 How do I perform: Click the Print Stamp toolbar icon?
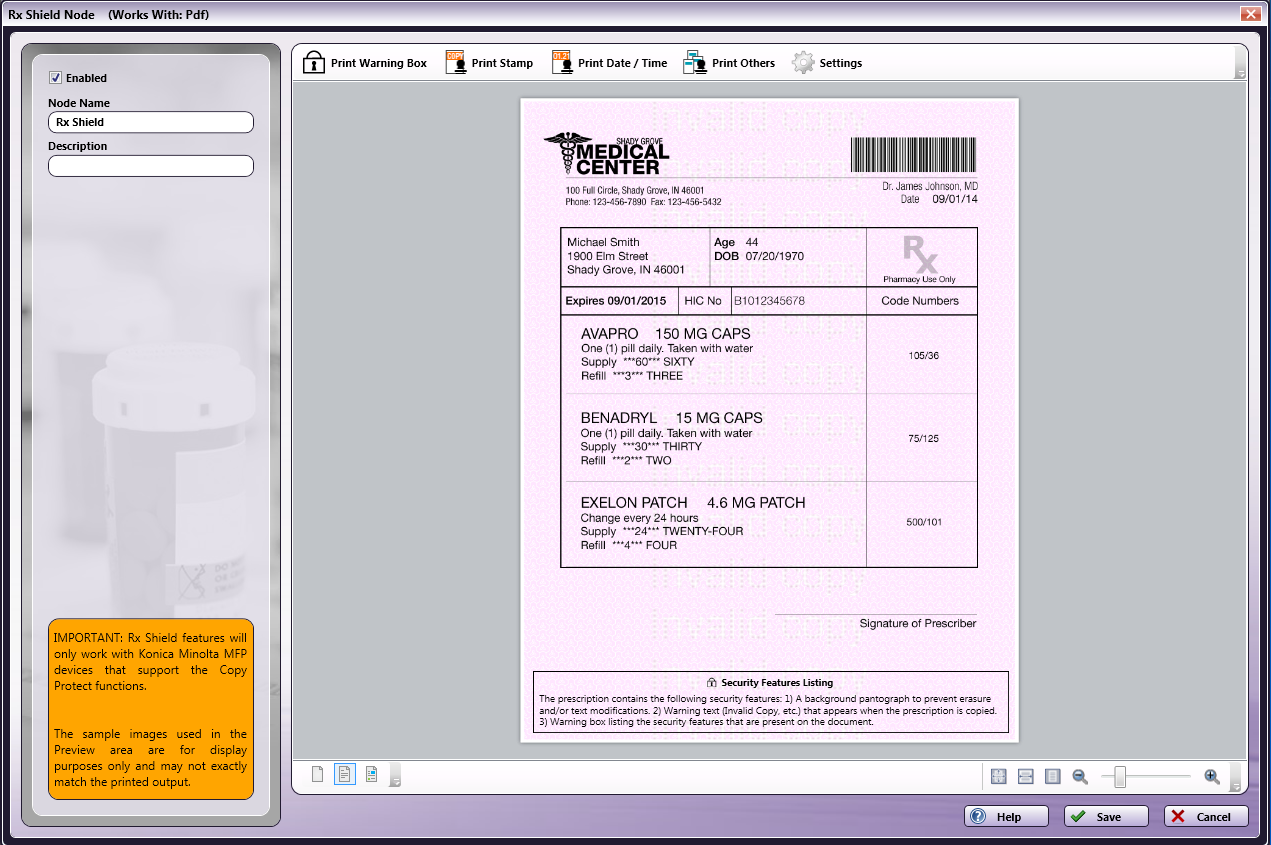pos(489,63)
